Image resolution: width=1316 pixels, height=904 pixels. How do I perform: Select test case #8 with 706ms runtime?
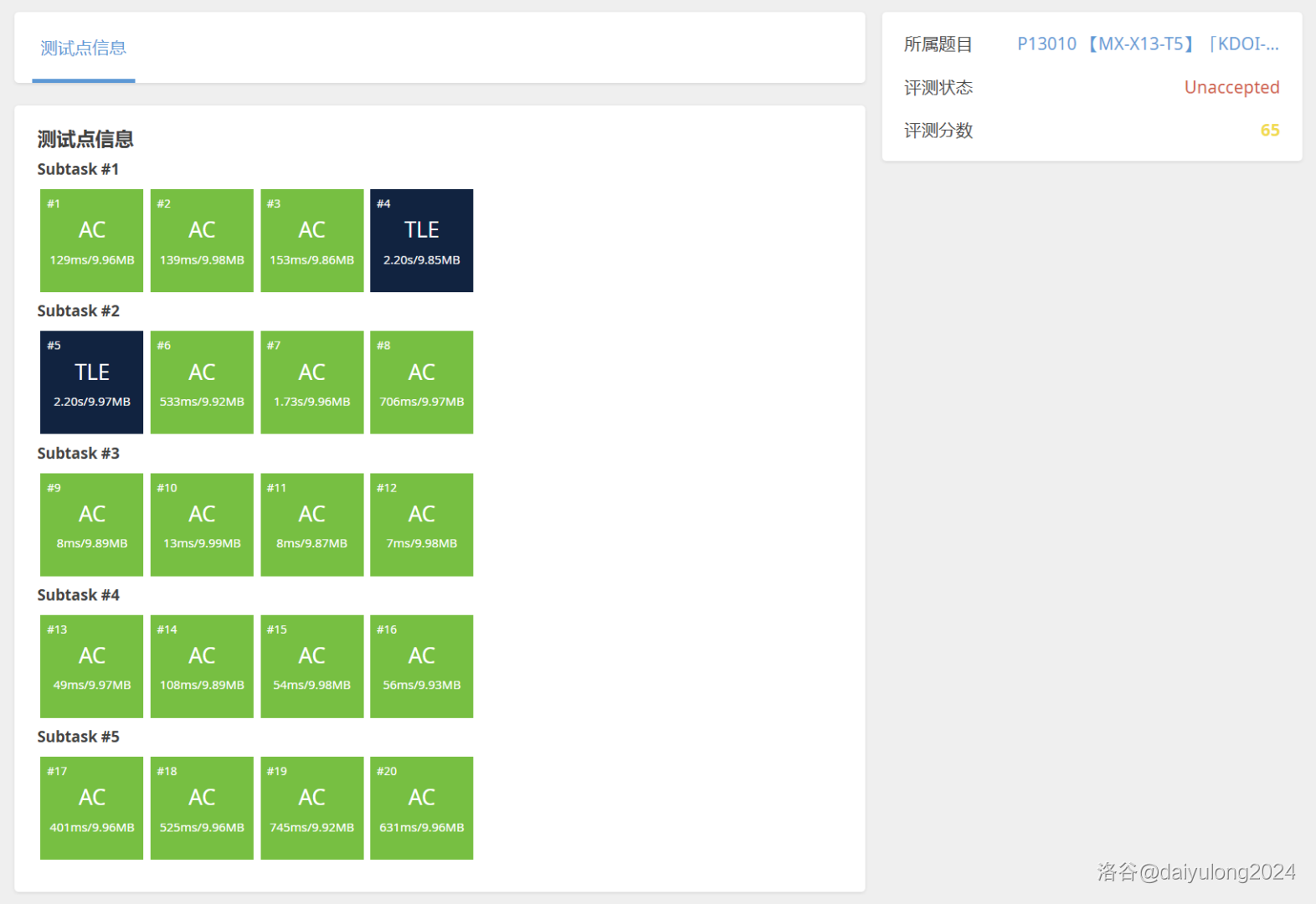tap(421, 383)
